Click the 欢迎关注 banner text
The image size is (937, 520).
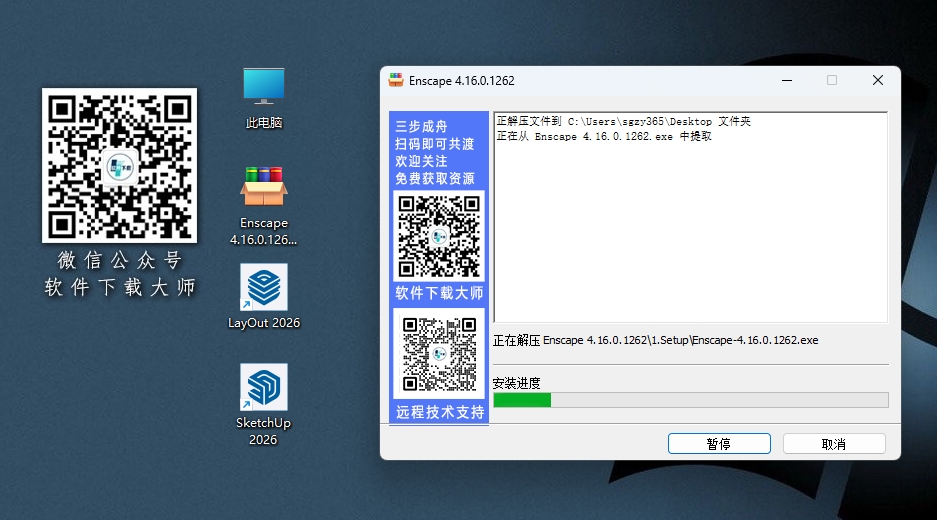point(421,161)
